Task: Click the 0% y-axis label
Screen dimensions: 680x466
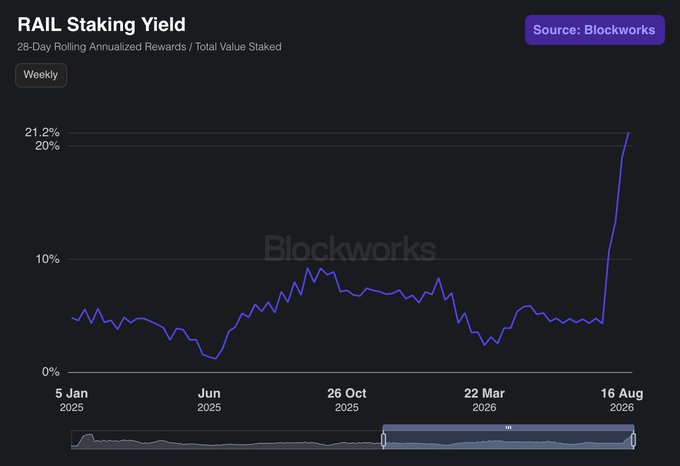Action: [x=51, y=372]
